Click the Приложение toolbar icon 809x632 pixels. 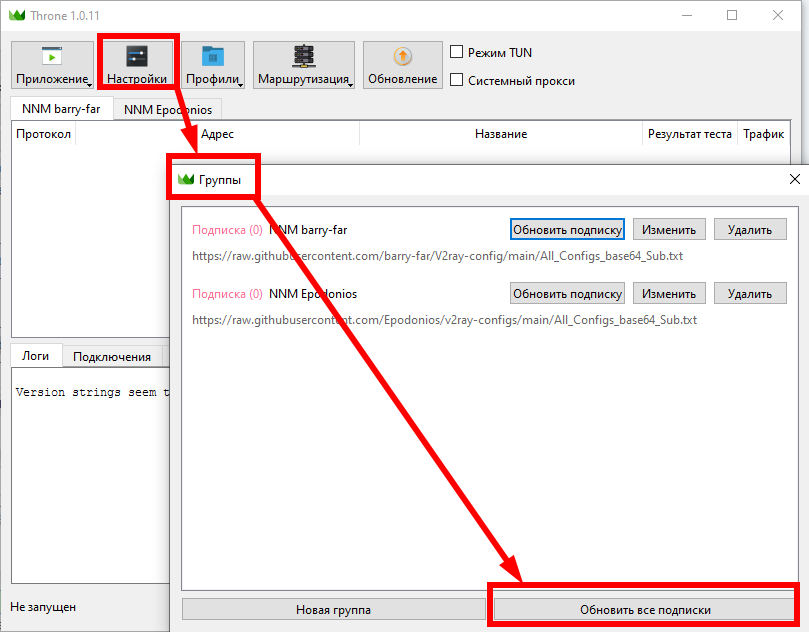(x=52, y=57)
